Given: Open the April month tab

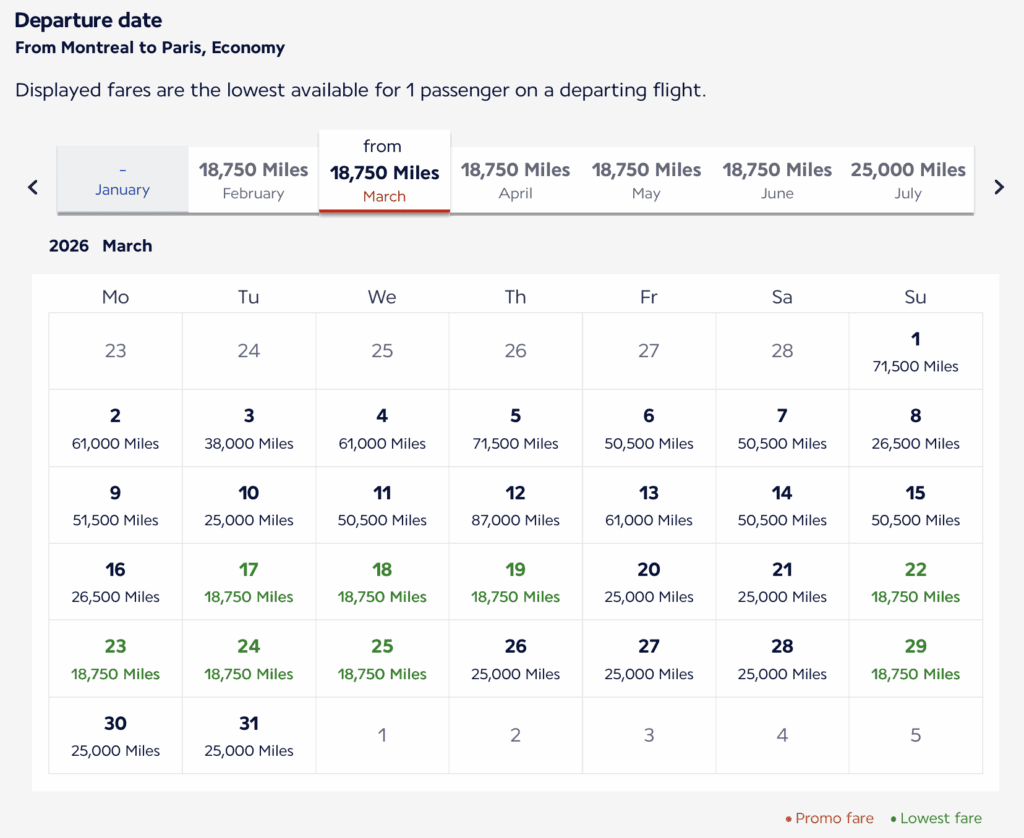Looking at the screenshot, I should coord(515,180).
